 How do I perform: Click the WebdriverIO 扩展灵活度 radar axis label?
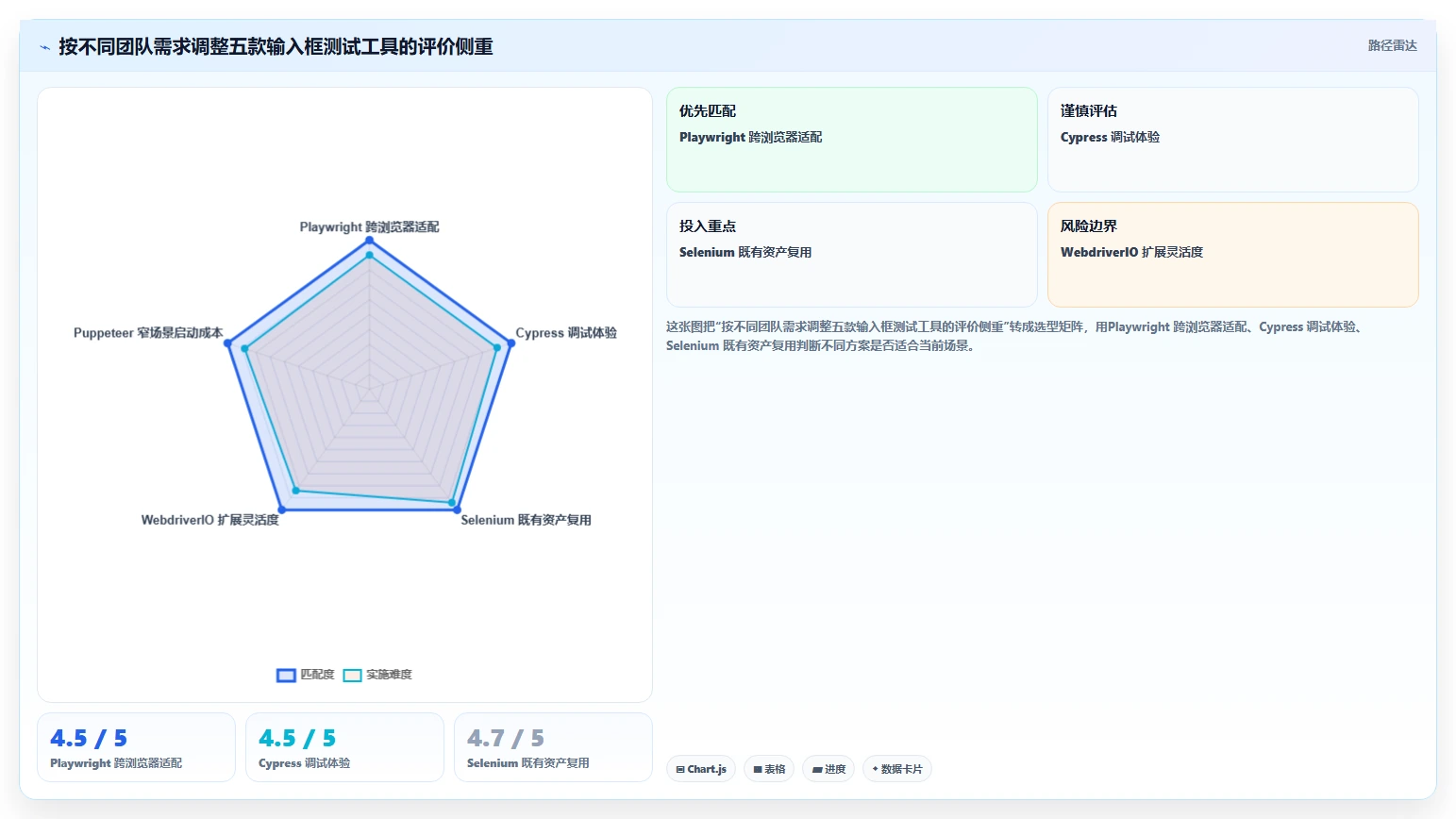tap(209, 520)
